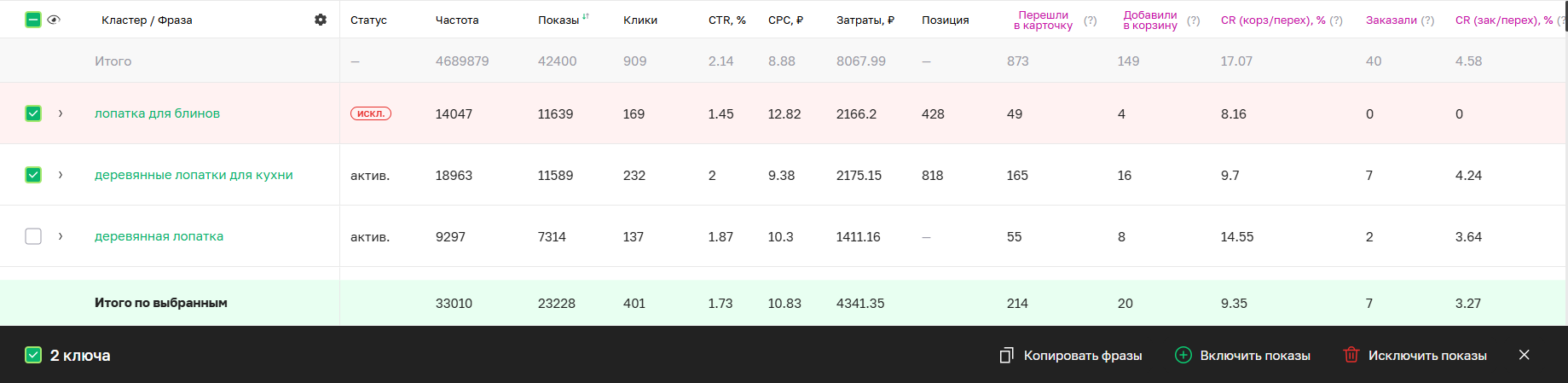Expand the деревянная лопатка cluster

click(x=61, y=236)
